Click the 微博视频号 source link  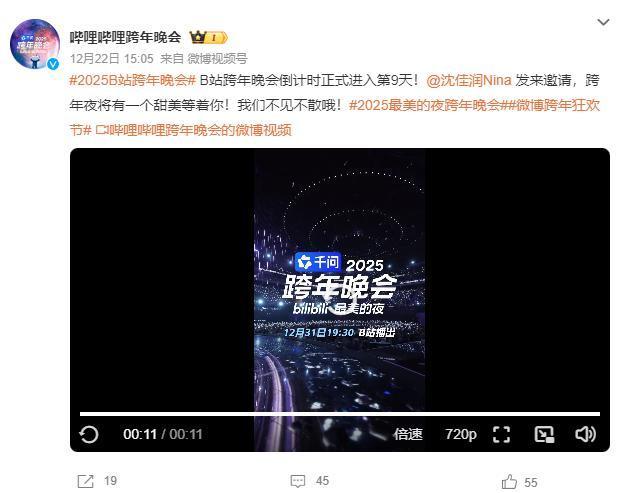click(217, 59)
